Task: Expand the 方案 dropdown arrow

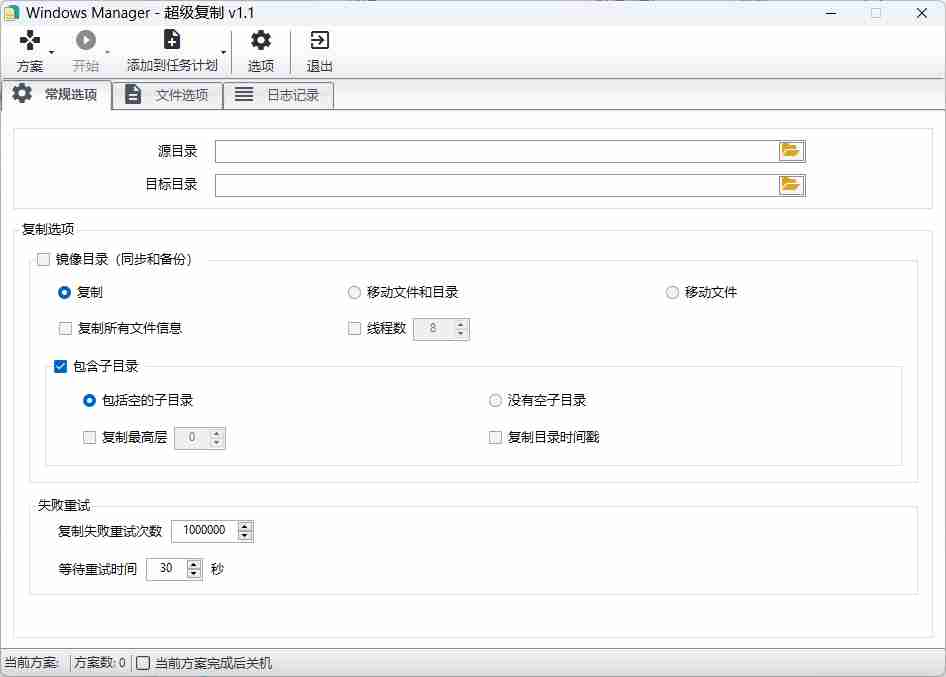Action: pyautogui.click(x=52, y=52)
